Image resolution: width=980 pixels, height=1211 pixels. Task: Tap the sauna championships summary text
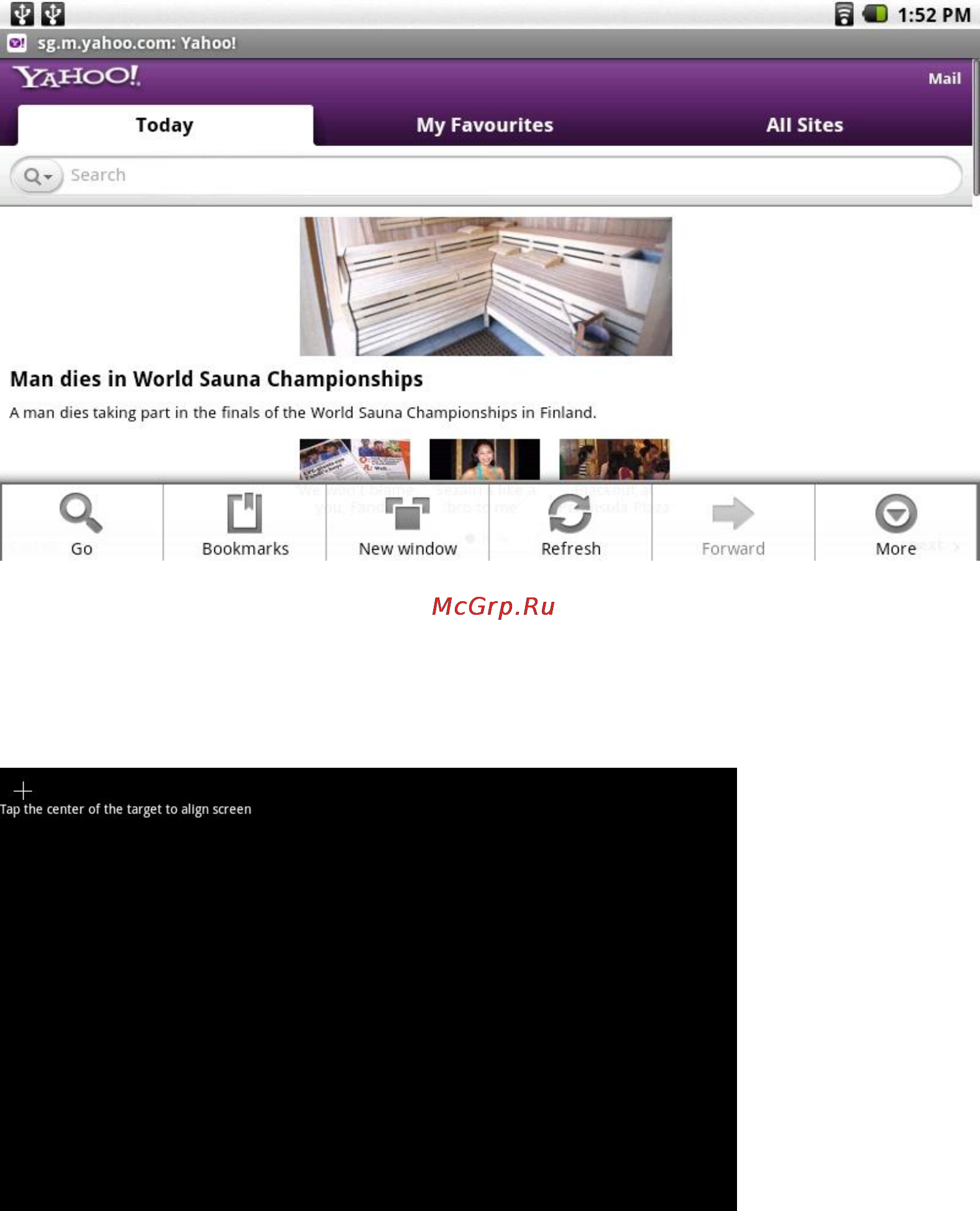pos(303,413)
